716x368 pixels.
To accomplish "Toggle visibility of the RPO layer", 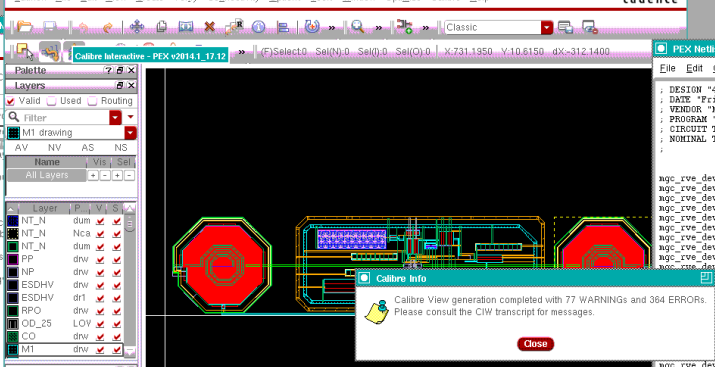I will pyautogui.click(x=100, y=310).
